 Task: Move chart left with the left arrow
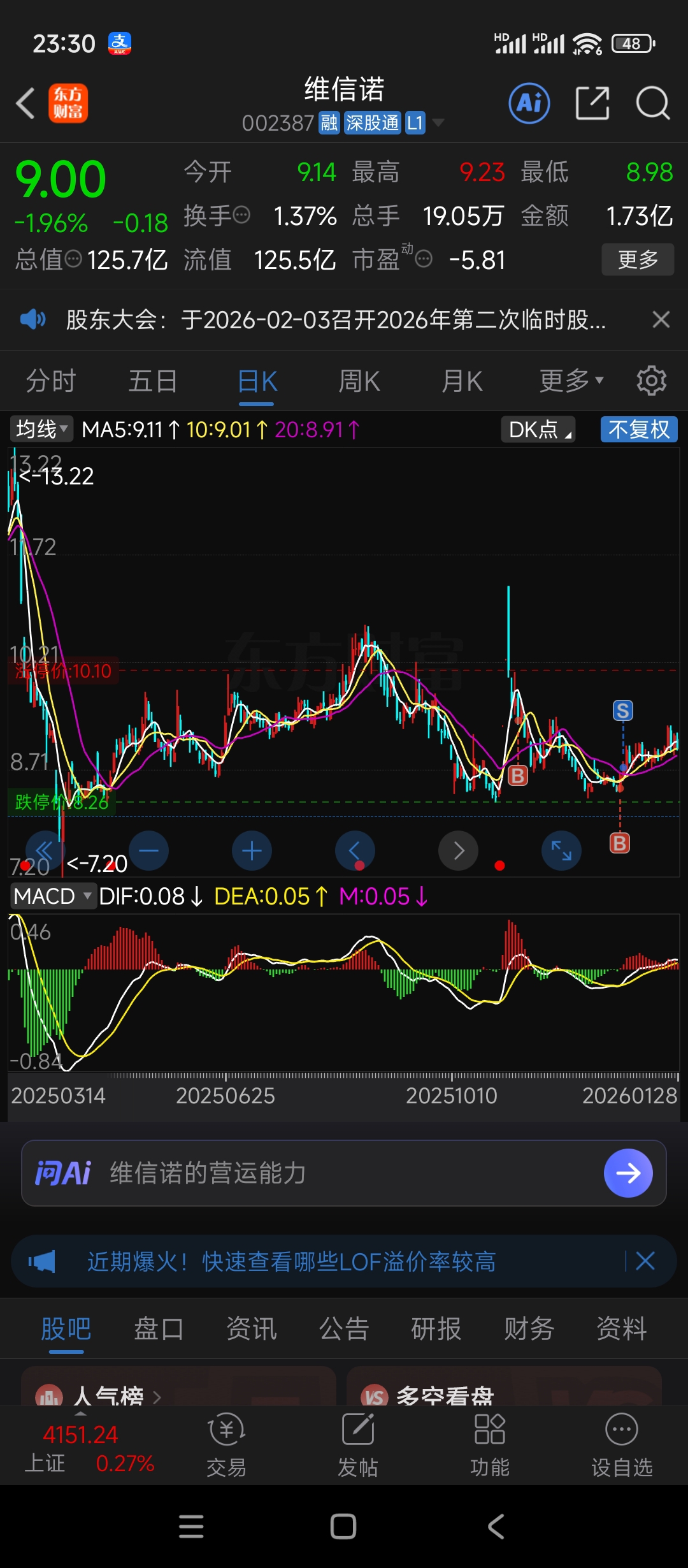pos(355,851)
